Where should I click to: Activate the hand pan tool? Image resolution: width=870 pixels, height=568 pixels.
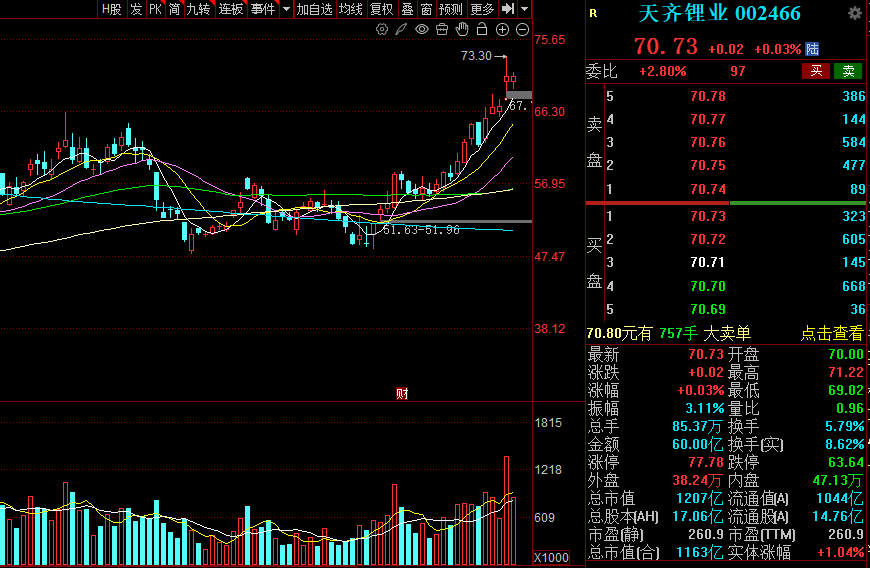(x=462, y=30)
